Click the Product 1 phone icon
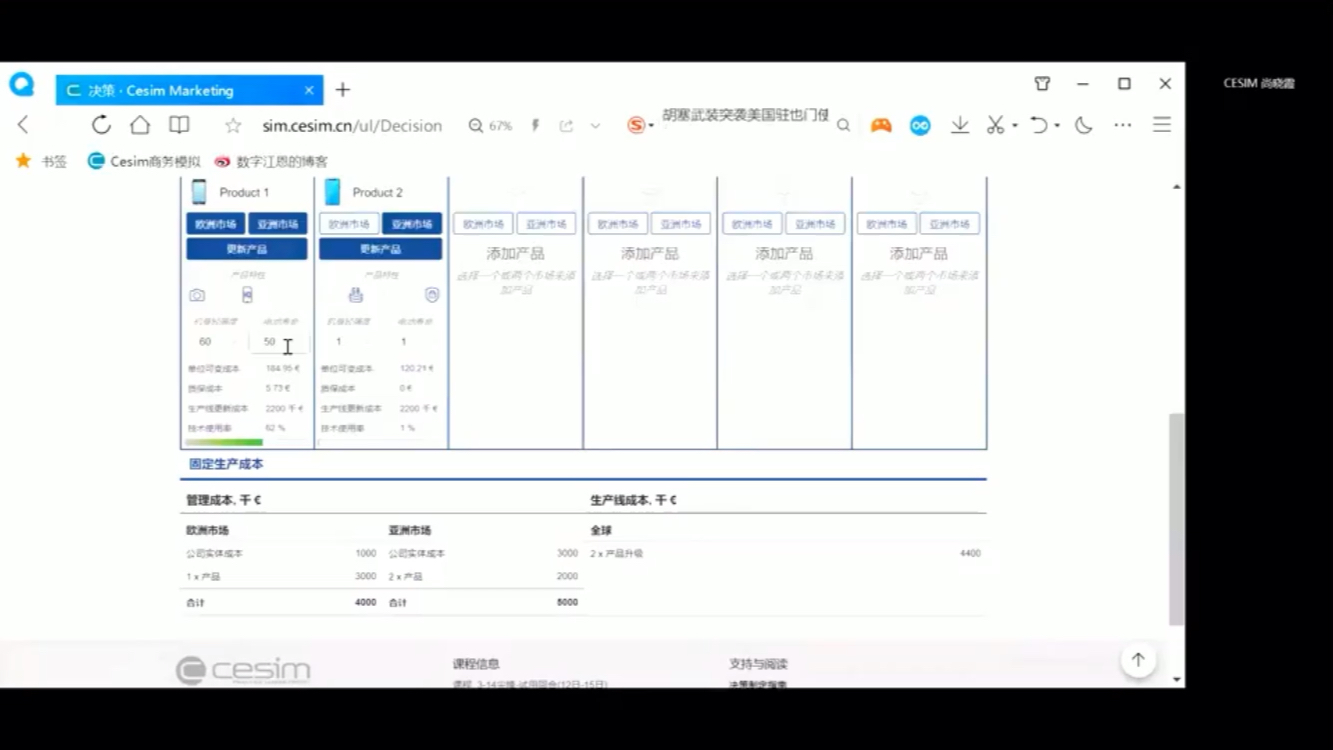This screenshot has width=1333, height=750. tap(199, 192)
